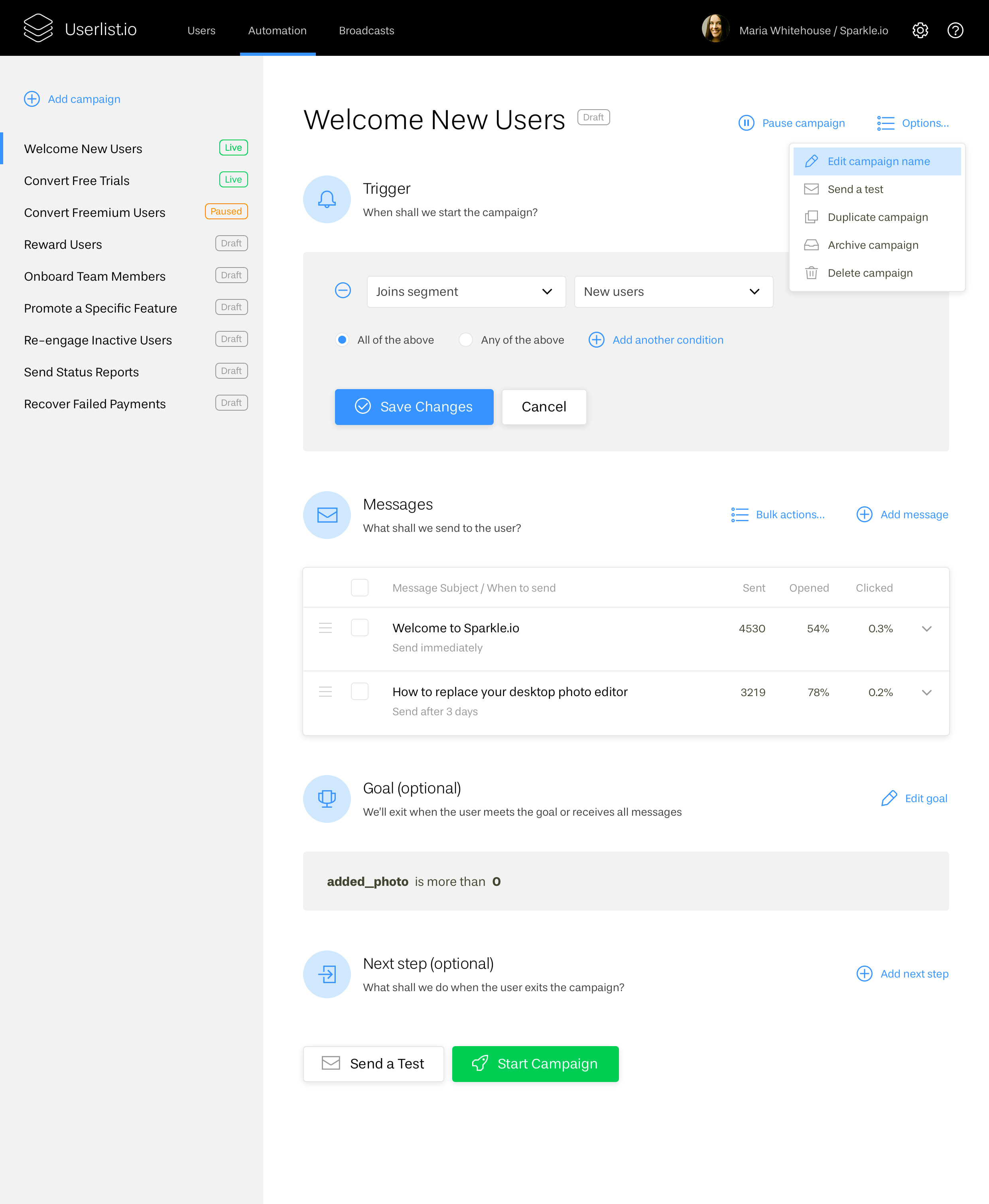The image size is (989, 1204).
Task: Open the Joins segment dropdown
Action: click(465, 291)
